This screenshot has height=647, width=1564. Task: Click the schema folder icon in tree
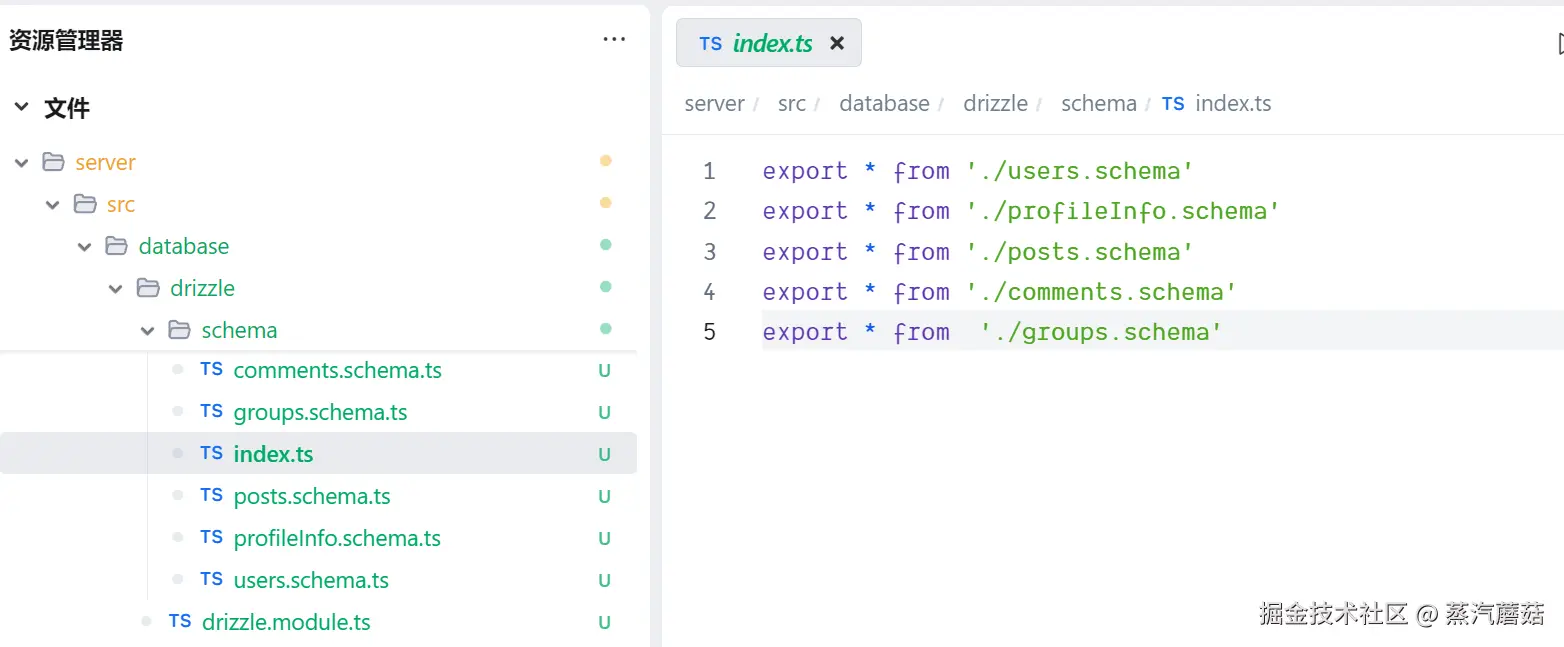(180, 330)
